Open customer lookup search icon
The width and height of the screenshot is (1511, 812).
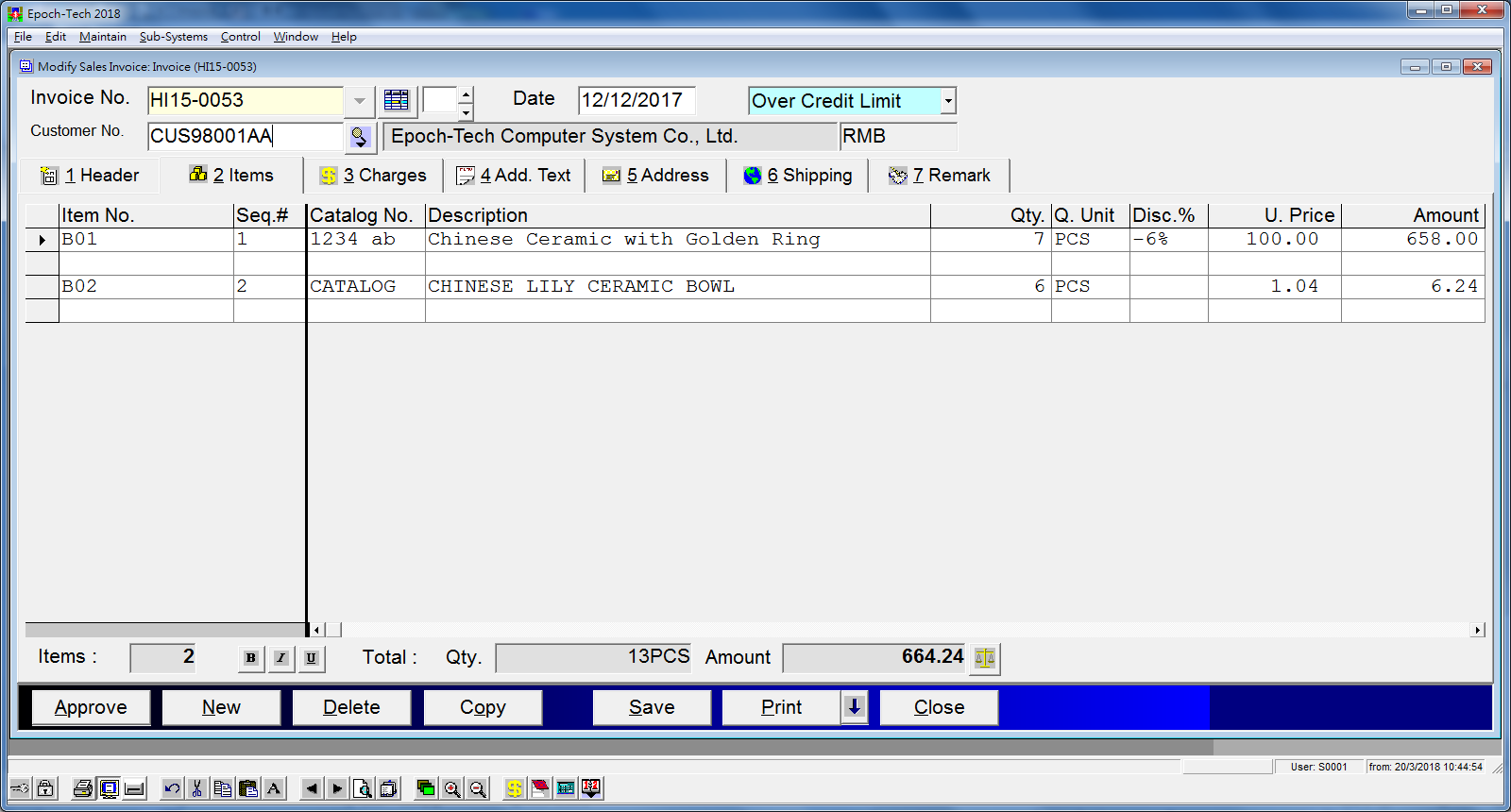pos(360,137)
